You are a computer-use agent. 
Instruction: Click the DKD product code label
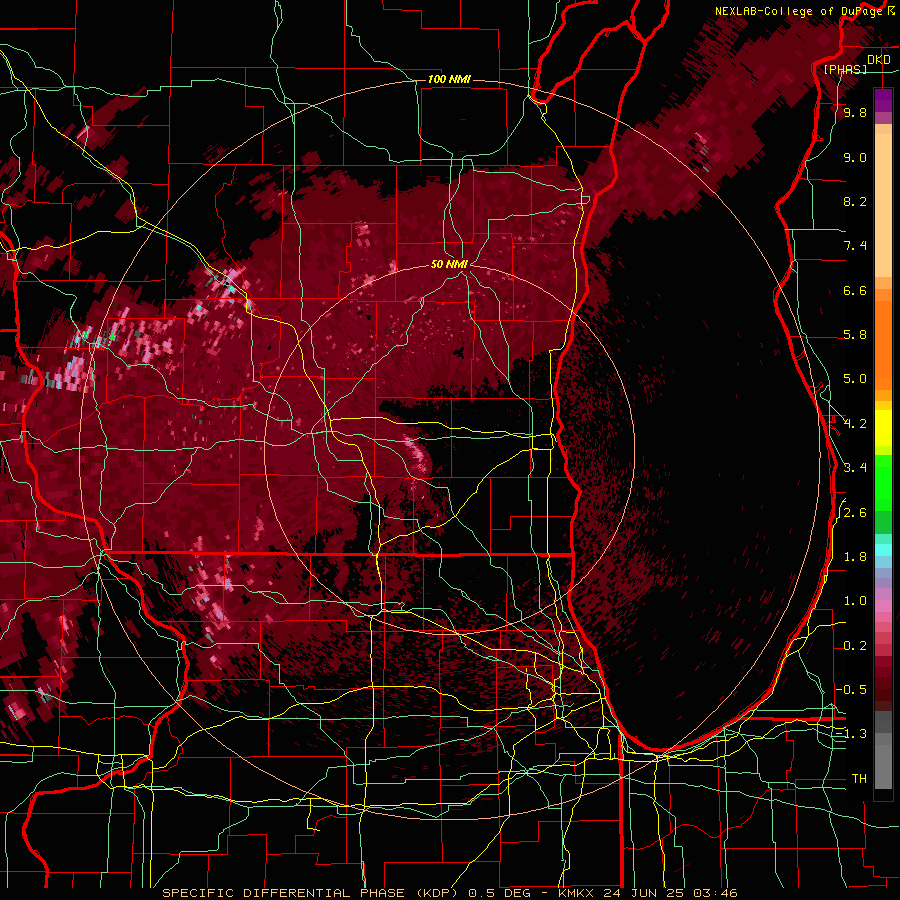tap(878, 60)
